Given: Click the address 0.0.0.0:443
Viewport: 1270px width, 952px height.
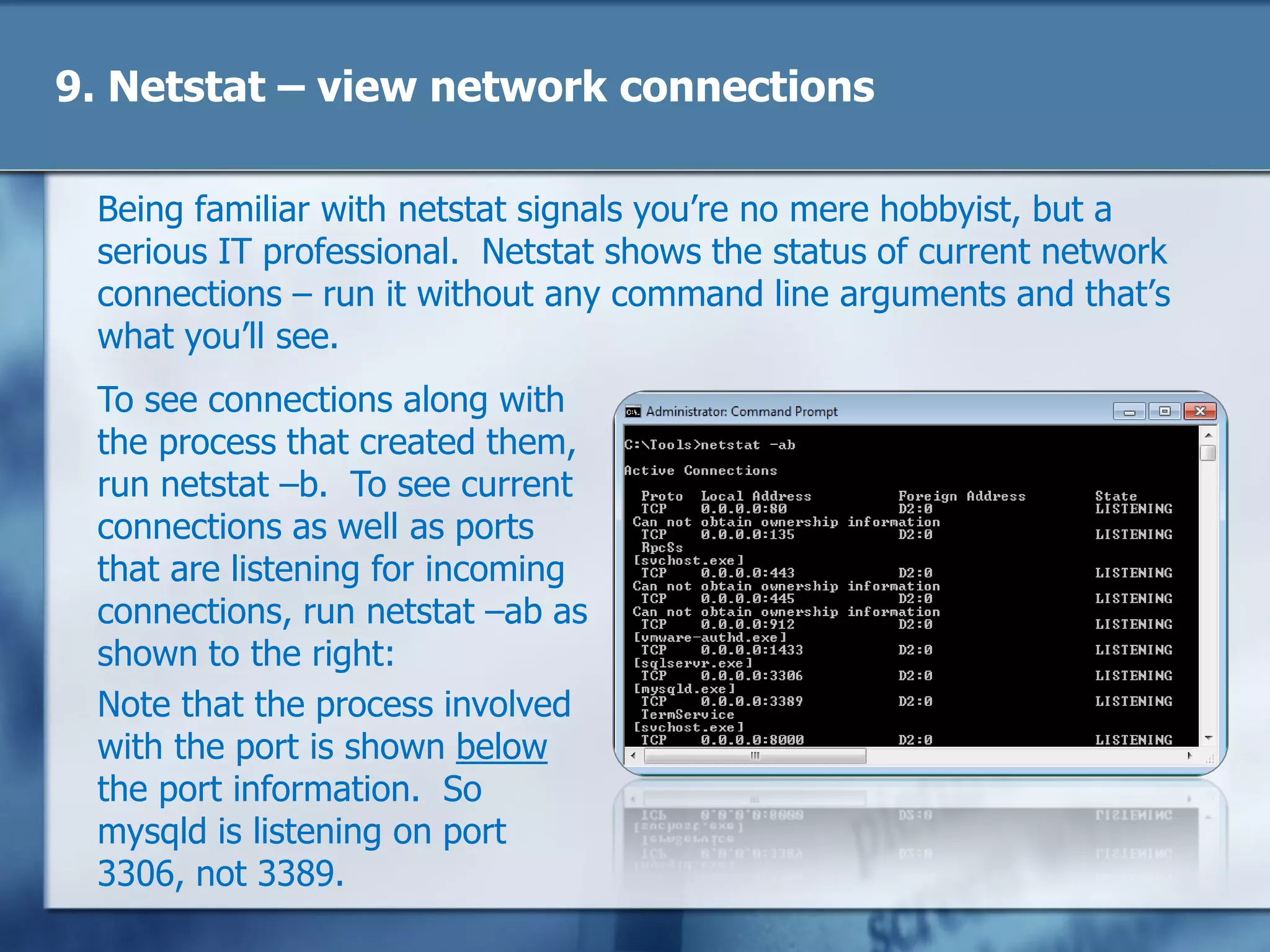Looking at the screenshot, I should (748, 573).
